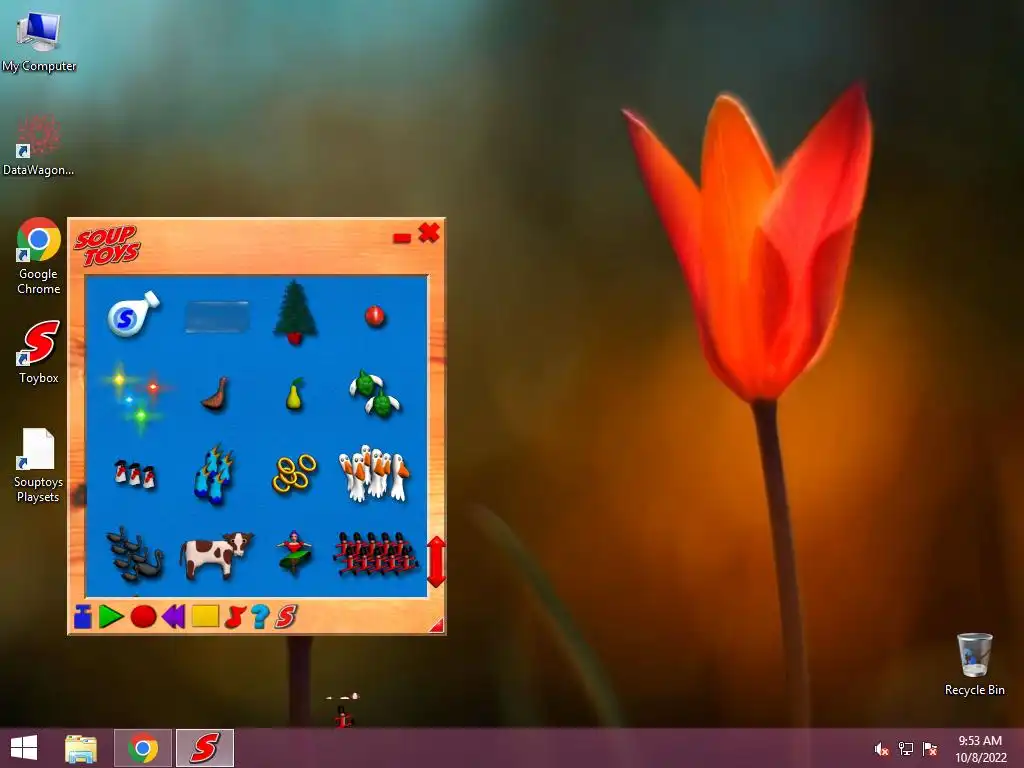Image resolution: width=1024 pixels, height=768 pixels.
Task: Select the brown spotted cow toy
Action: (x=216, y=555)
